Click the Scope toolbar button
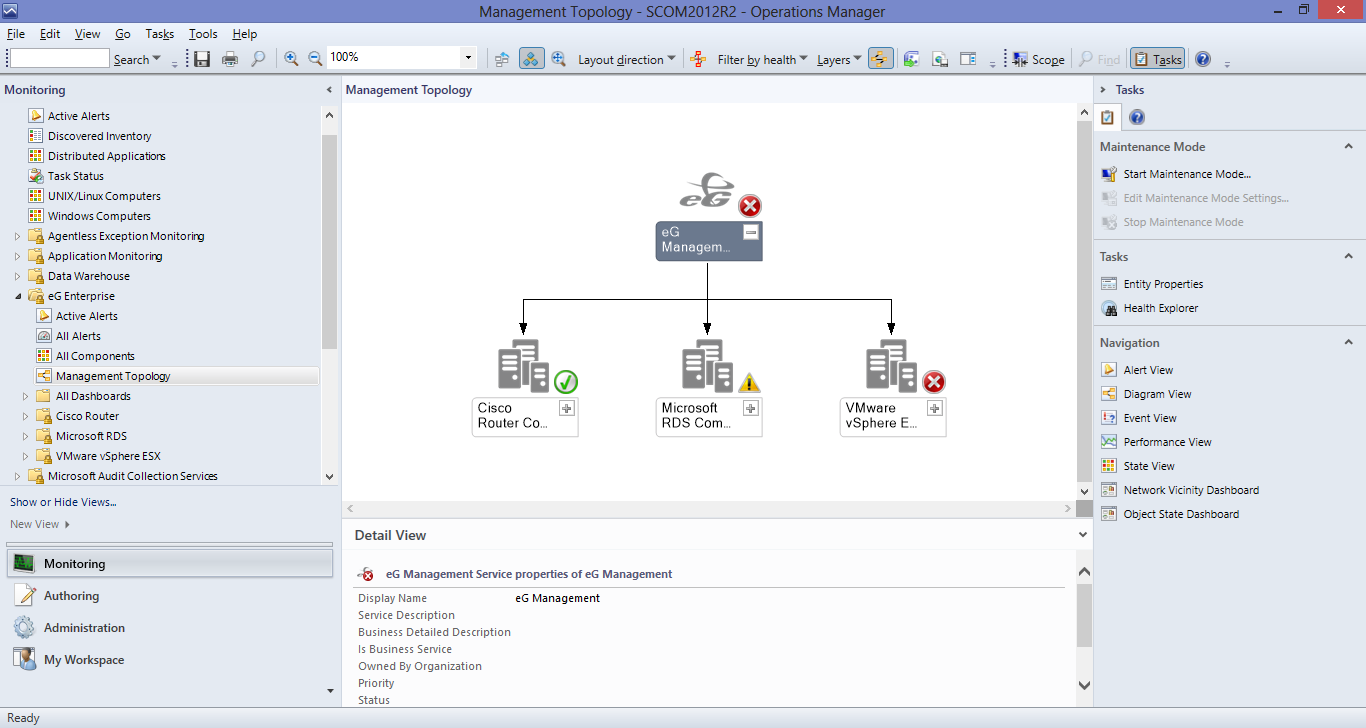This screenshot has height=728, width=1366. (1038, 59)
